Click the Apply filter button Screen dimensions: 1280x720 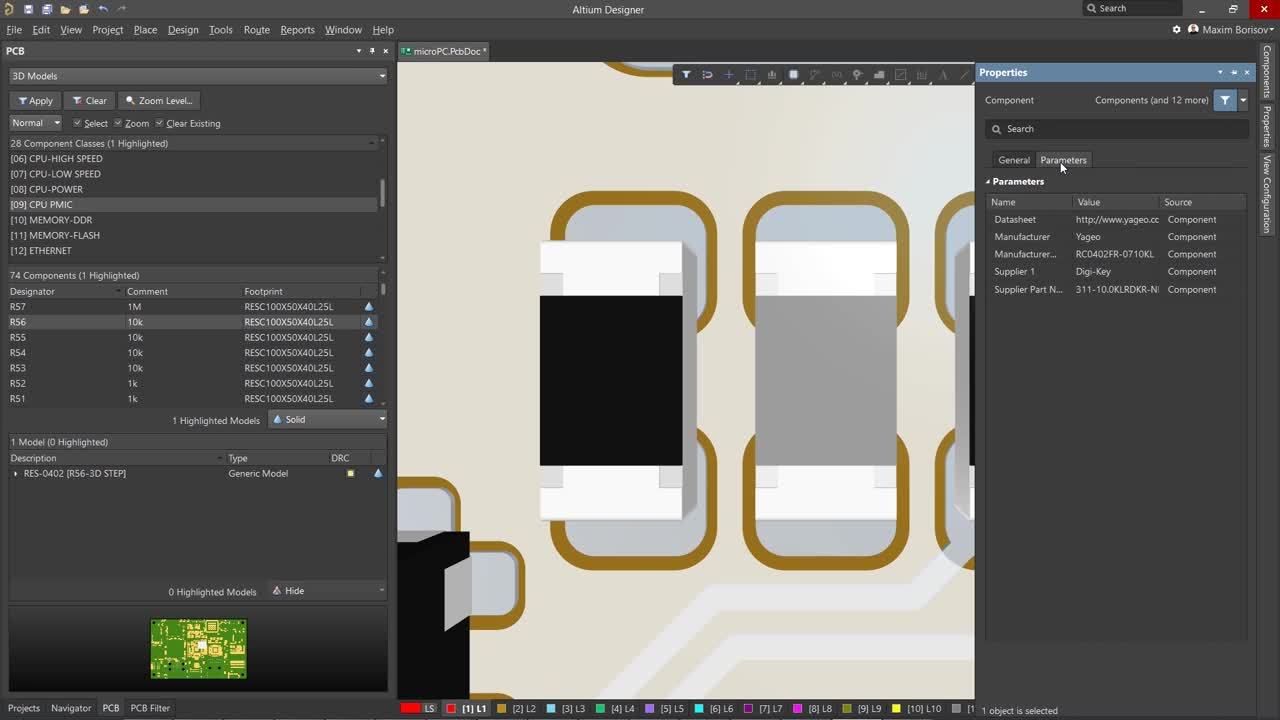point(36,101)
